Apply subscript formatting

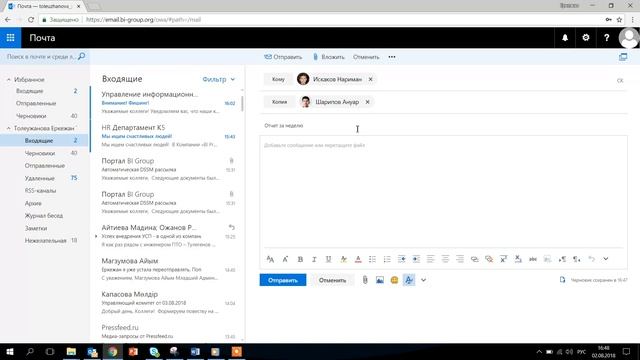click(x=518, y=259)
